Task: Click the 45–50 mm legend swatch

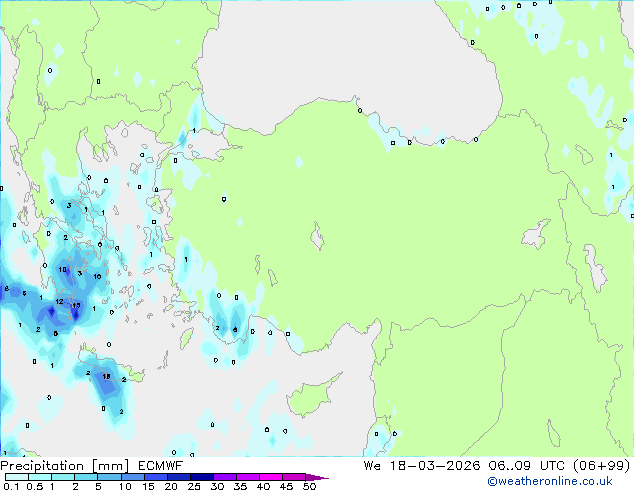Action: point(294,477)
